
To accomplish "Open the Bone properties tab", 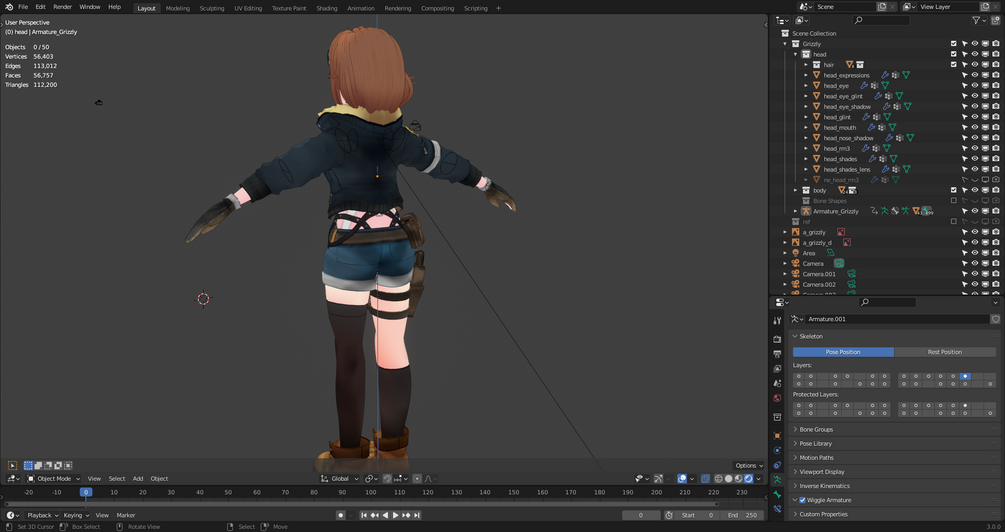I will (x=777, y=495).
